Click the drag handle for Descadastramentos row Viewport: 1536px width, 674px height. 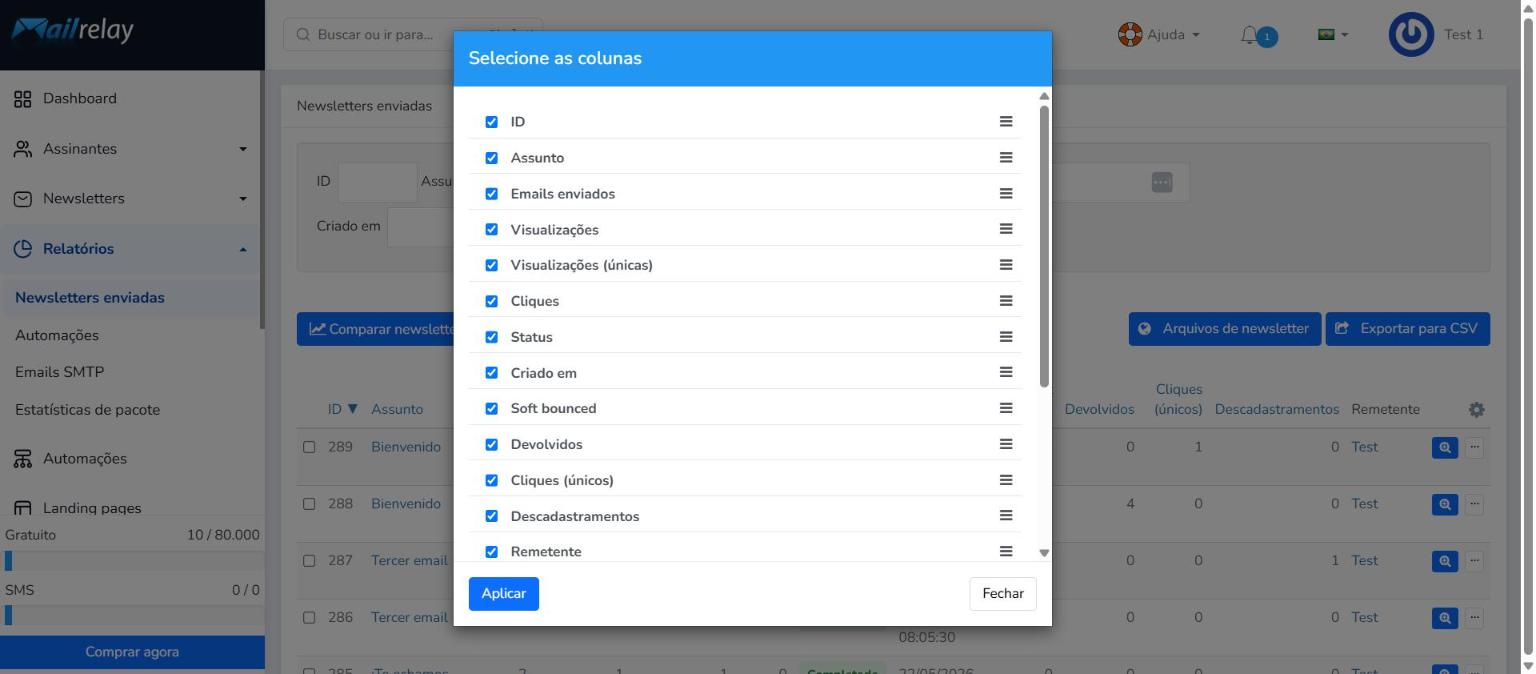[x=1006, y=516]
